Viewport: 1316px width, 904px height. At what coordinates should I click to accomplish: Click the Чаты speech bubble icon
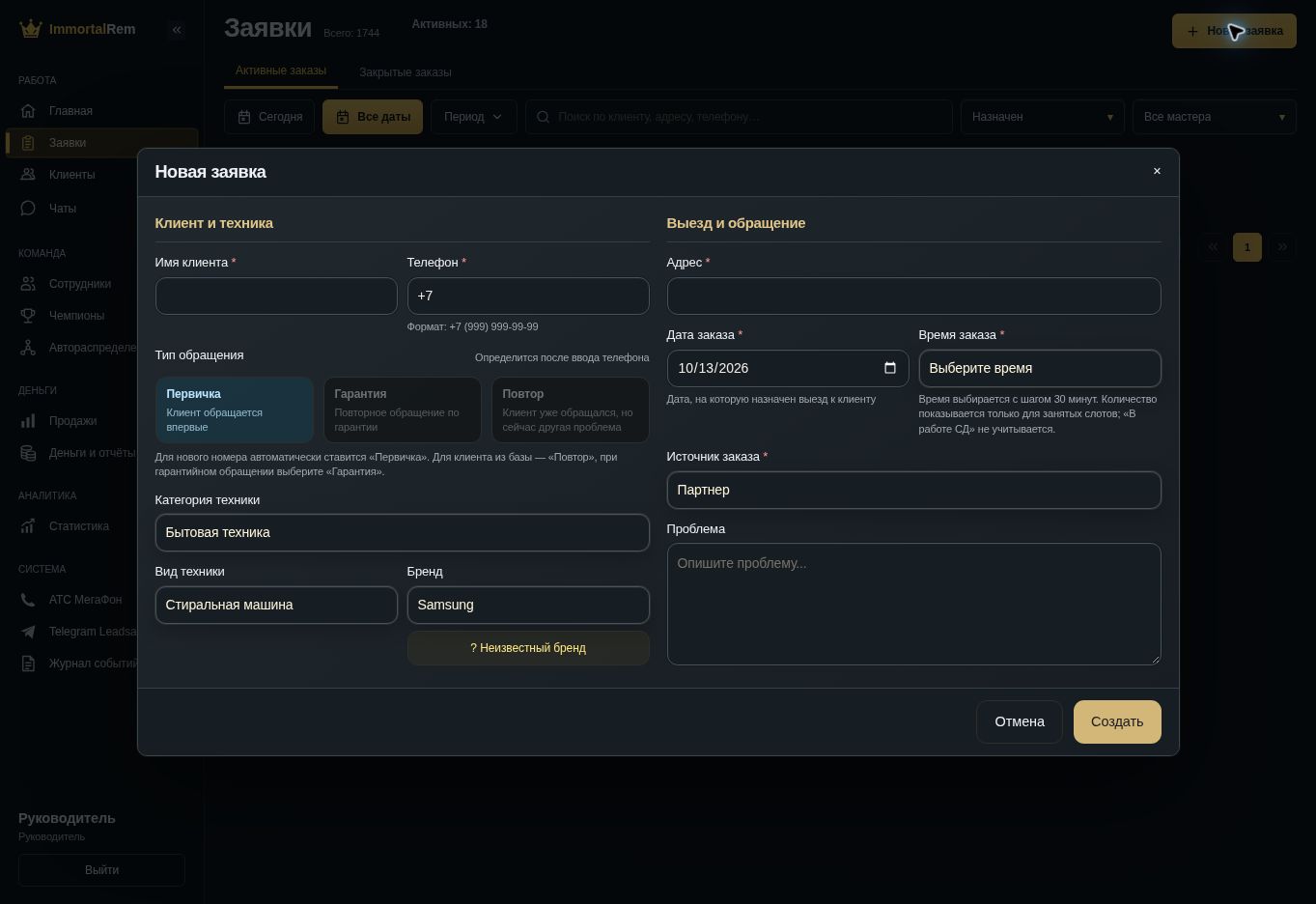[28, 209]
